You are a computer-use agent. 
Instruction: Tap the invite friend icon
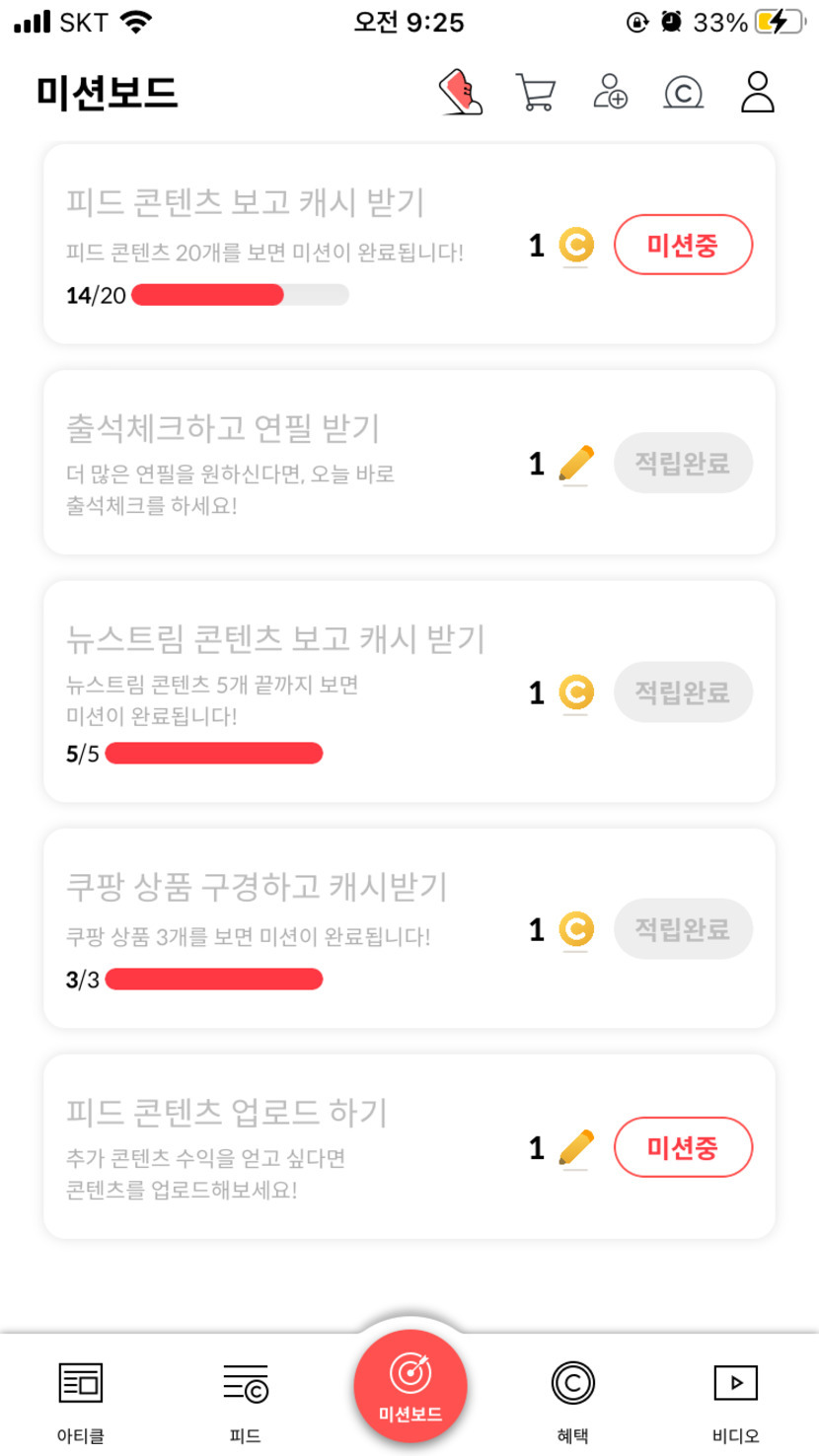click(611, 92)
